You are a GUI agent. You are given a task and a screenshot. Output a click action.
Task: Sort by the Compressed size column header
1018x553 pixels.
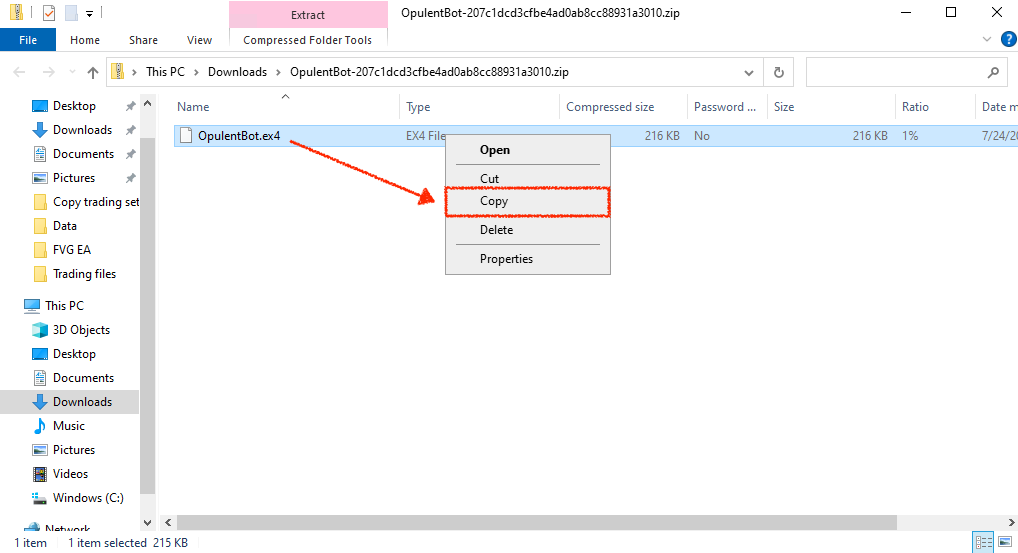point(610,107)
